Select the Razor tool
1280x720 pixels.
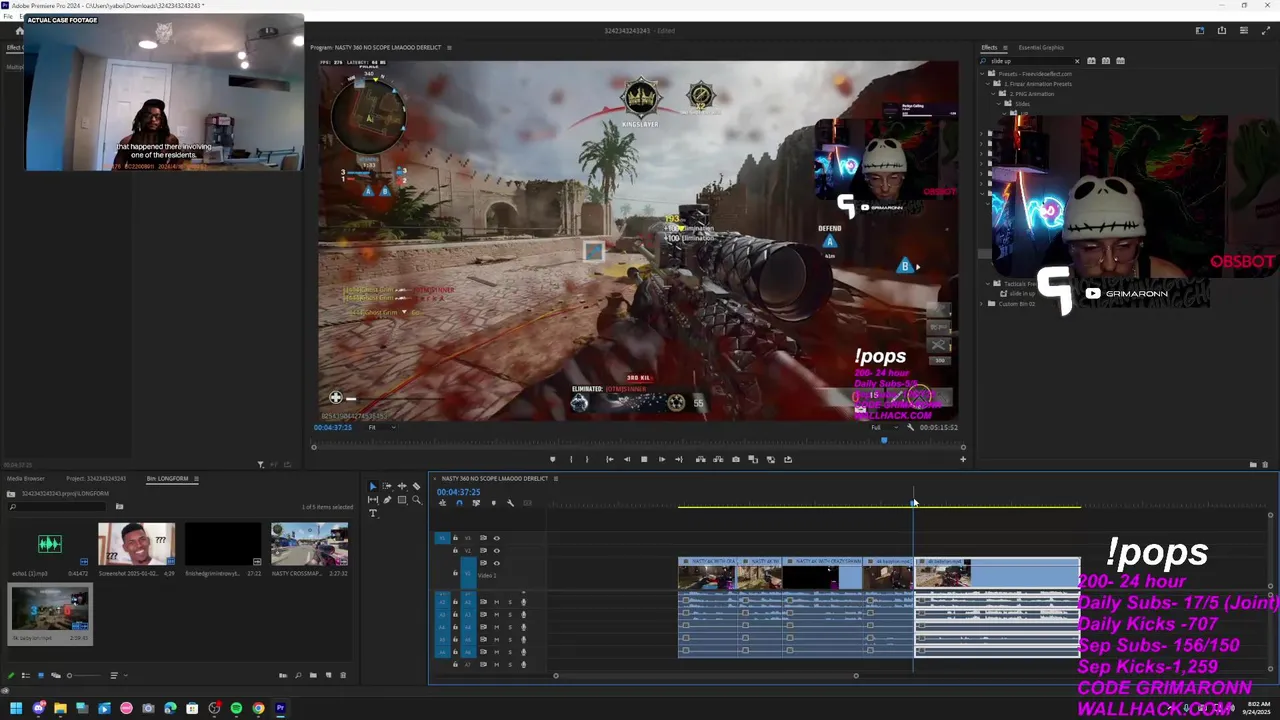point(416,486)
